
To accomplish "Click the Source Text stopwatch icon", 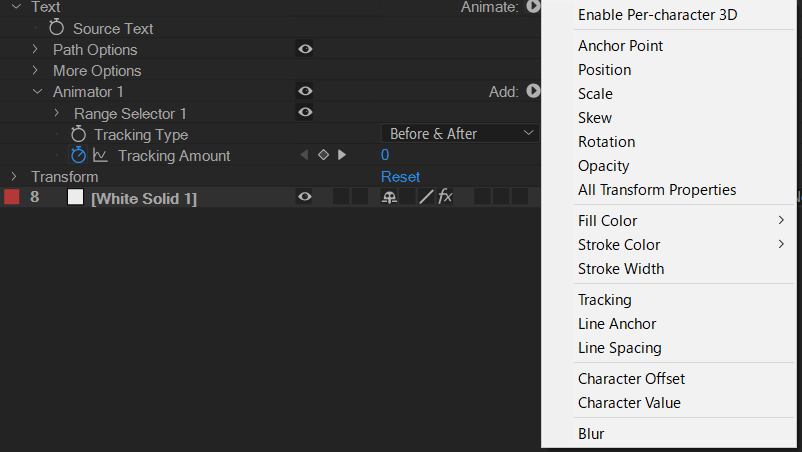I will click(x=57, y=28).
